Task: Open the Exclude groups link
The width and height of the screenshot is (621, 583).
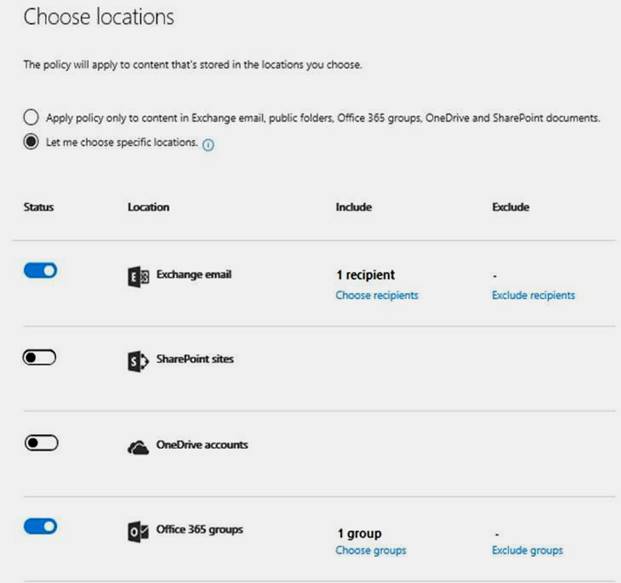Action: (x=527, y=550)
